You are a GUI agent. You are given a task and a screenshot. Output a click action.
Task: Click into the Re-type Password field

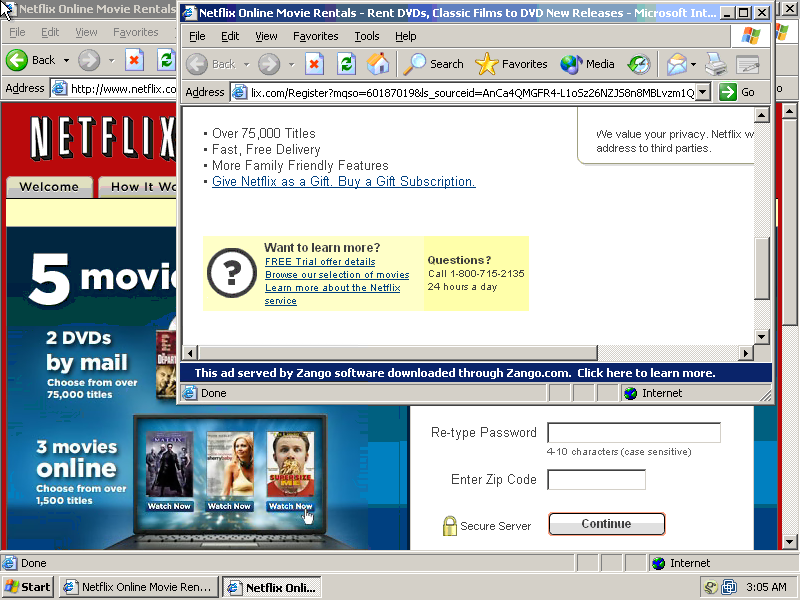[634, 433]
